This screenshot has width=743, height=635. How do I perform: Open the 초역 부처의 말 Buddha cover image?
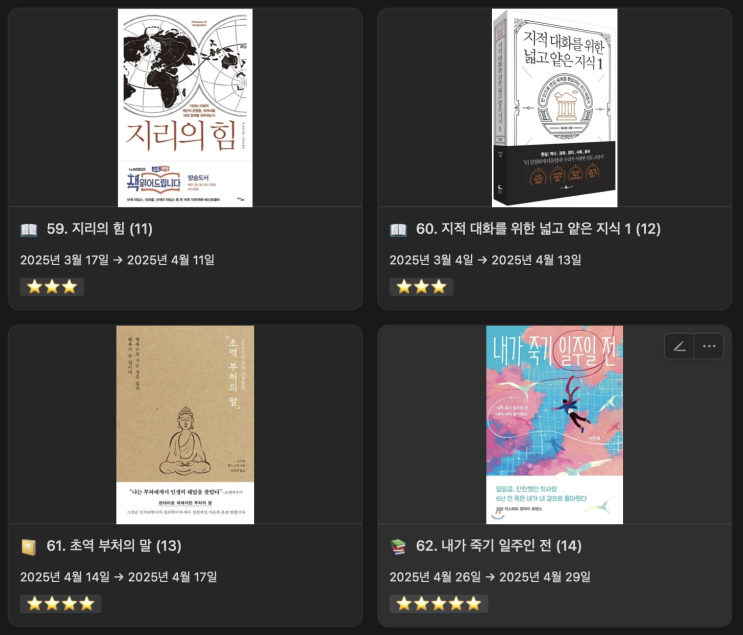(185, 425)
